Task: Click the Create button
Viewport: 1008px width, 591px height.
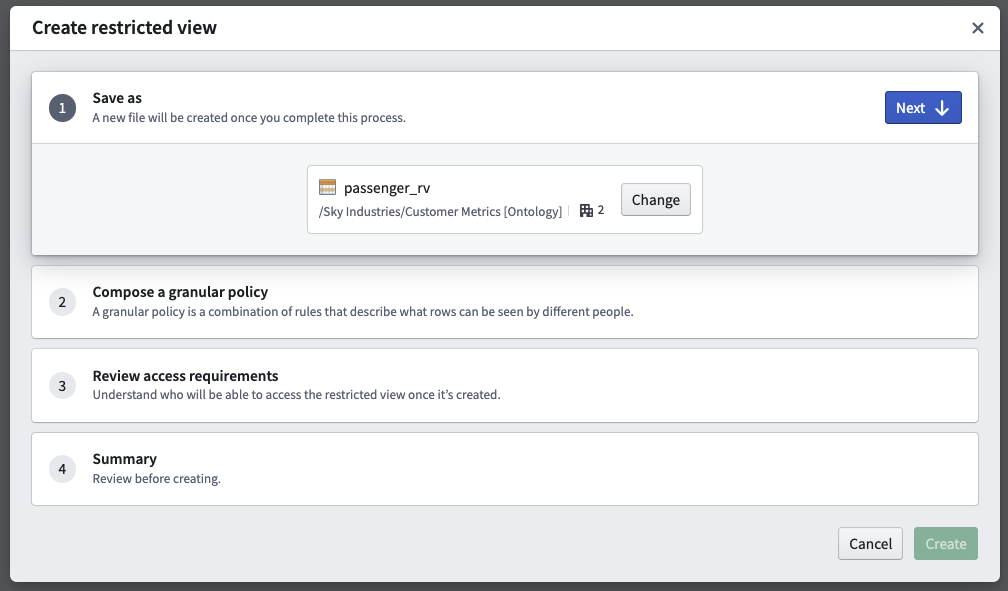Action: pos(946,543)
